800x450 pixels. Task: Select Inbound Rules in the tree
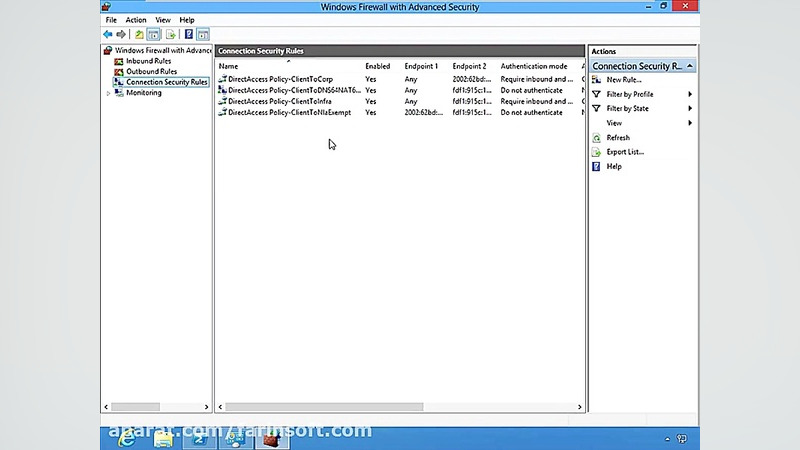tap(148, 61)
